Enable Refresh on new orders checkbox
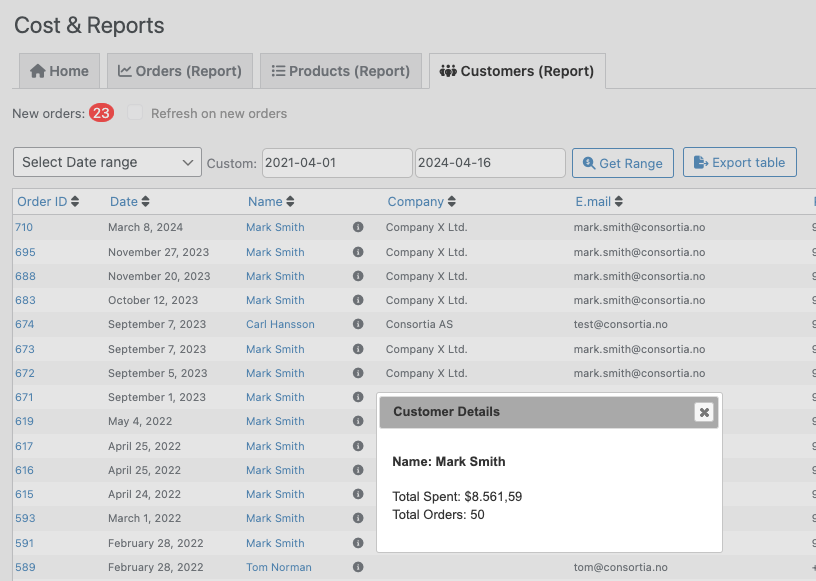Image resolution: width=816 pixels, height=581 pixels. (x=135, y=112)
